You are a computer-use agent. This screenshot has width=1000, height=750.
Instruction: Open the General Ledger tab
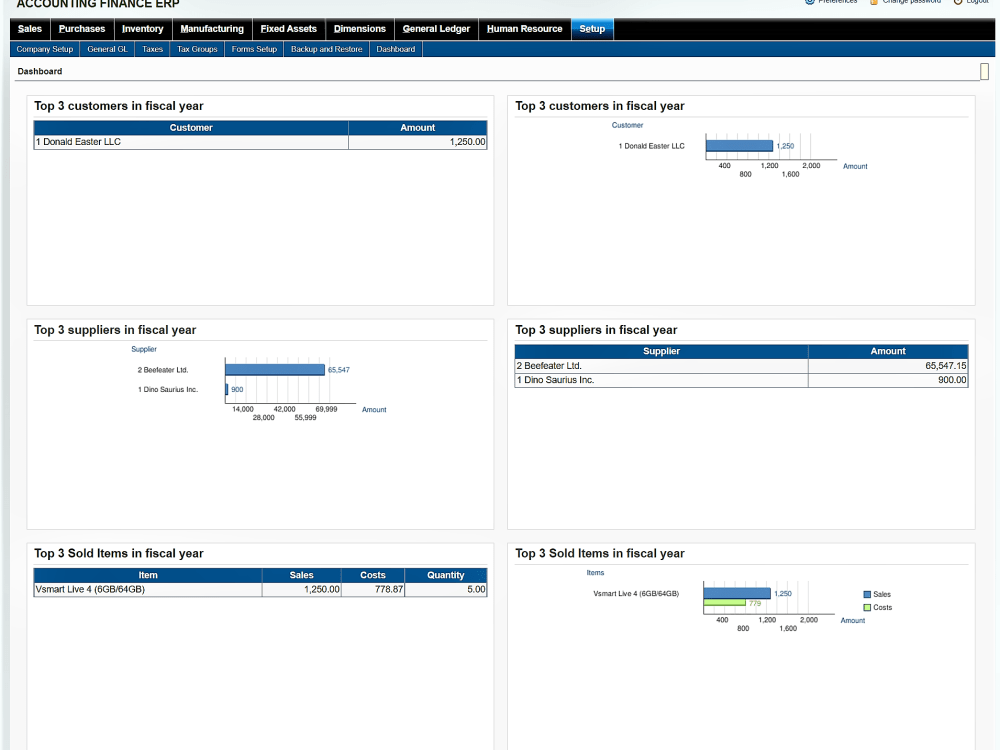point(436,29)
